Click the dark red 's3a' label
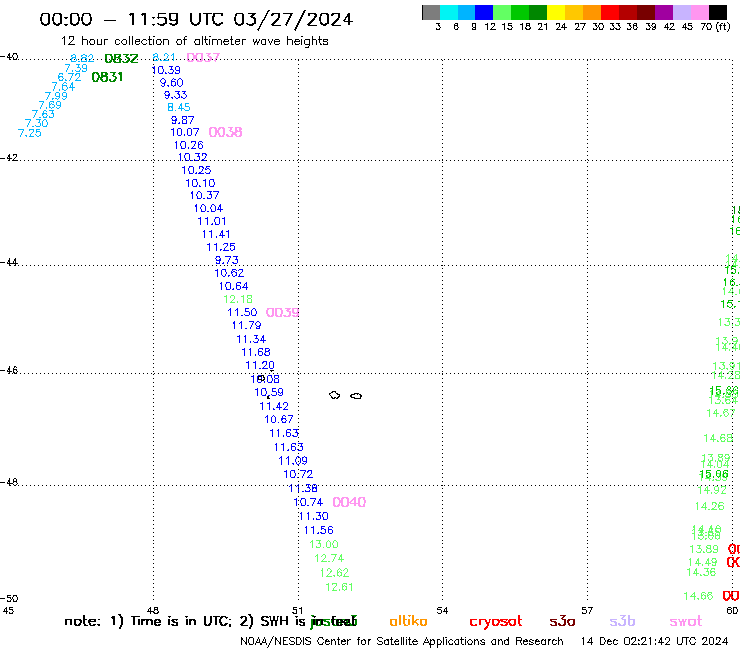This screenshot has width=740, height=650. (x=562, y=621)
